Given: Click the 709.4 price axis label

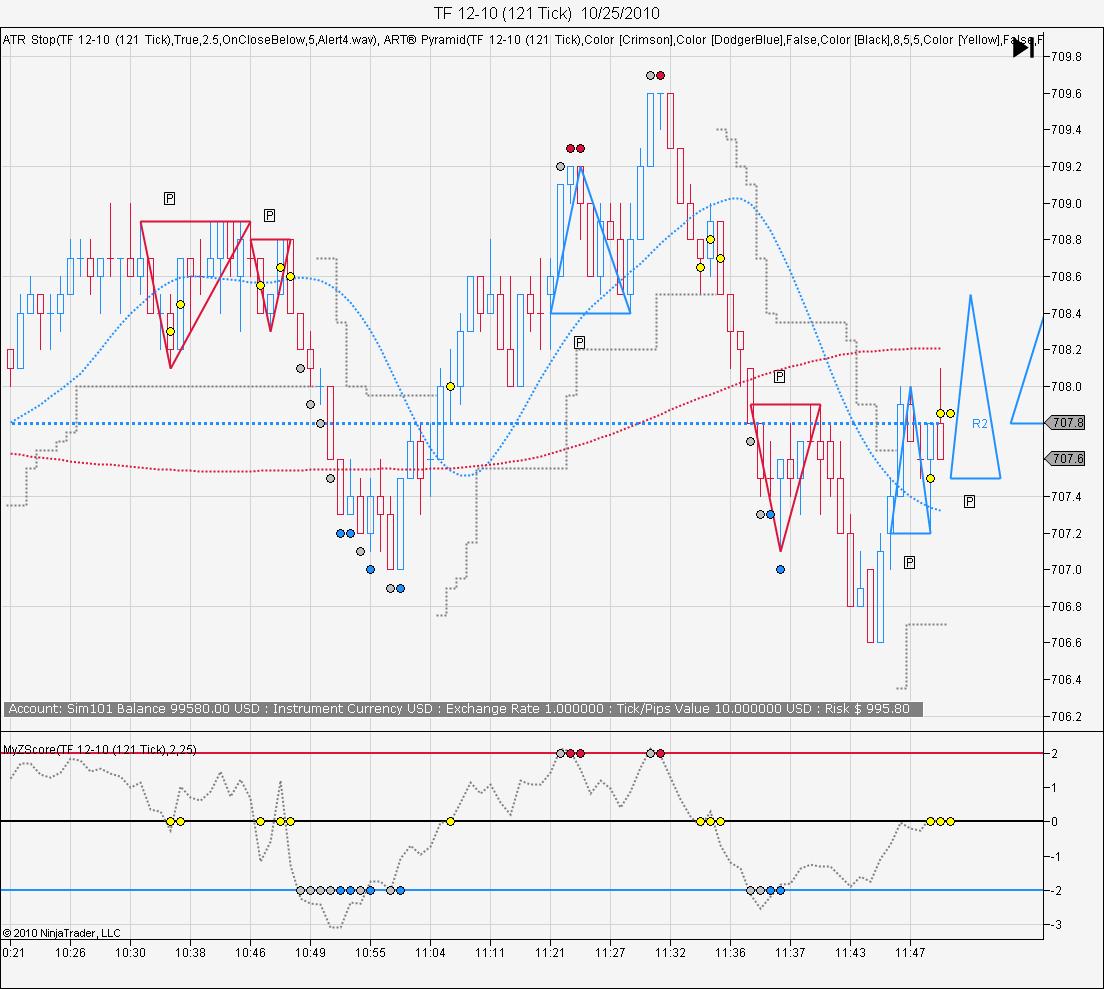Looking at the screenshot, I should pyautogui.click(x=1066, y=130).
